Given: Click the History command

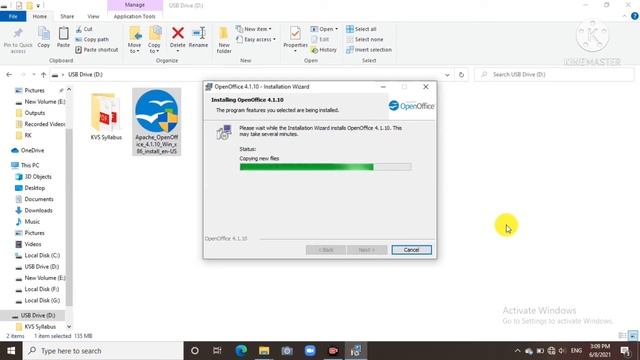Looking at the screenshot, I should click(x=324, y=50).
